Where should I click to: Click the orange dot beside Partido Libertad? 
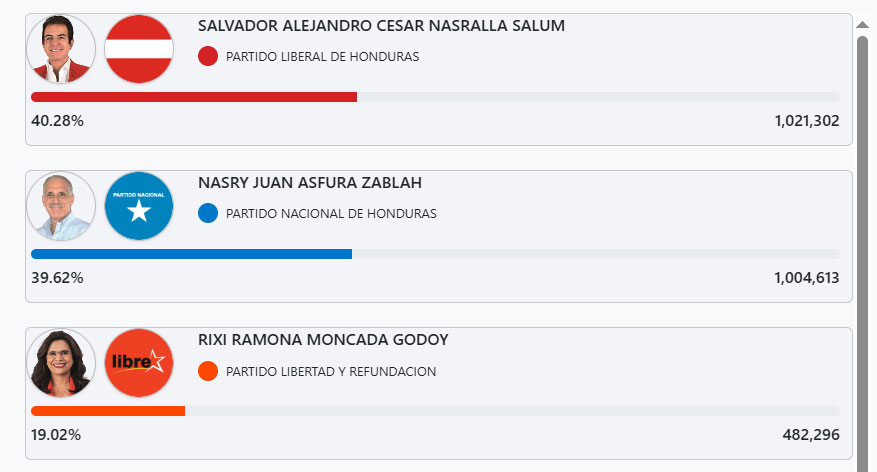pos(208,372)
